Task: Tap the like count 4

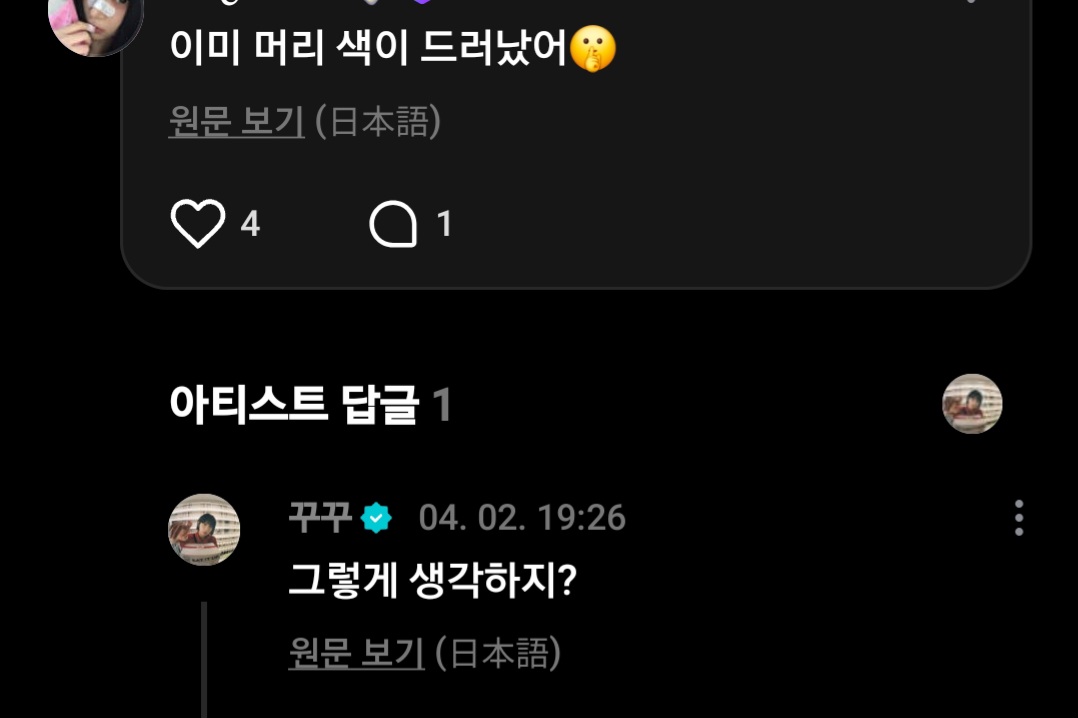Action: coord(250,224)
